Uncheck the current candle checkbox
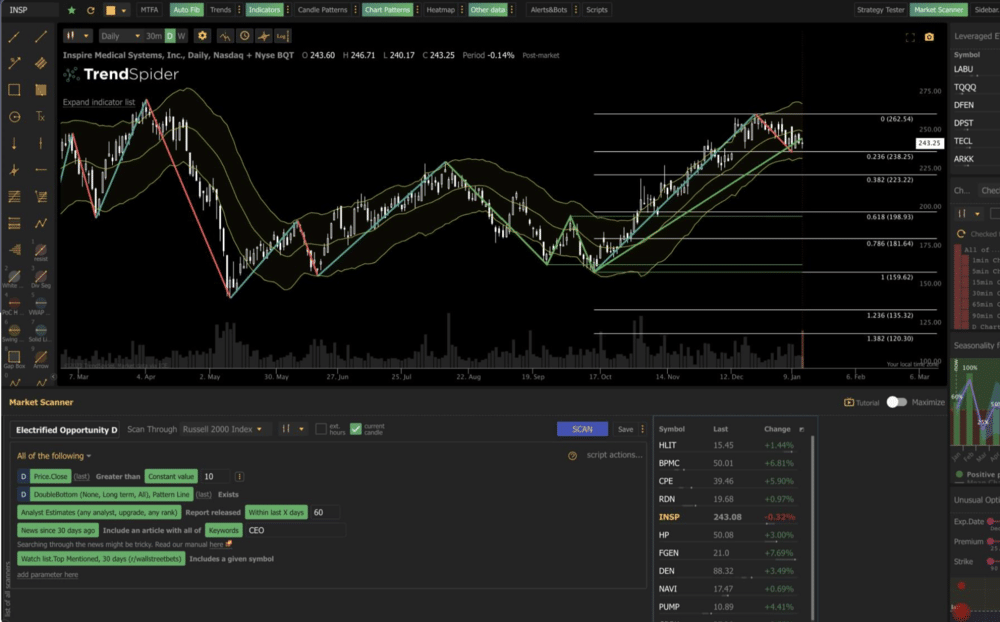The height and width of the screenshot is (622, 1000). tap(356, 429)
